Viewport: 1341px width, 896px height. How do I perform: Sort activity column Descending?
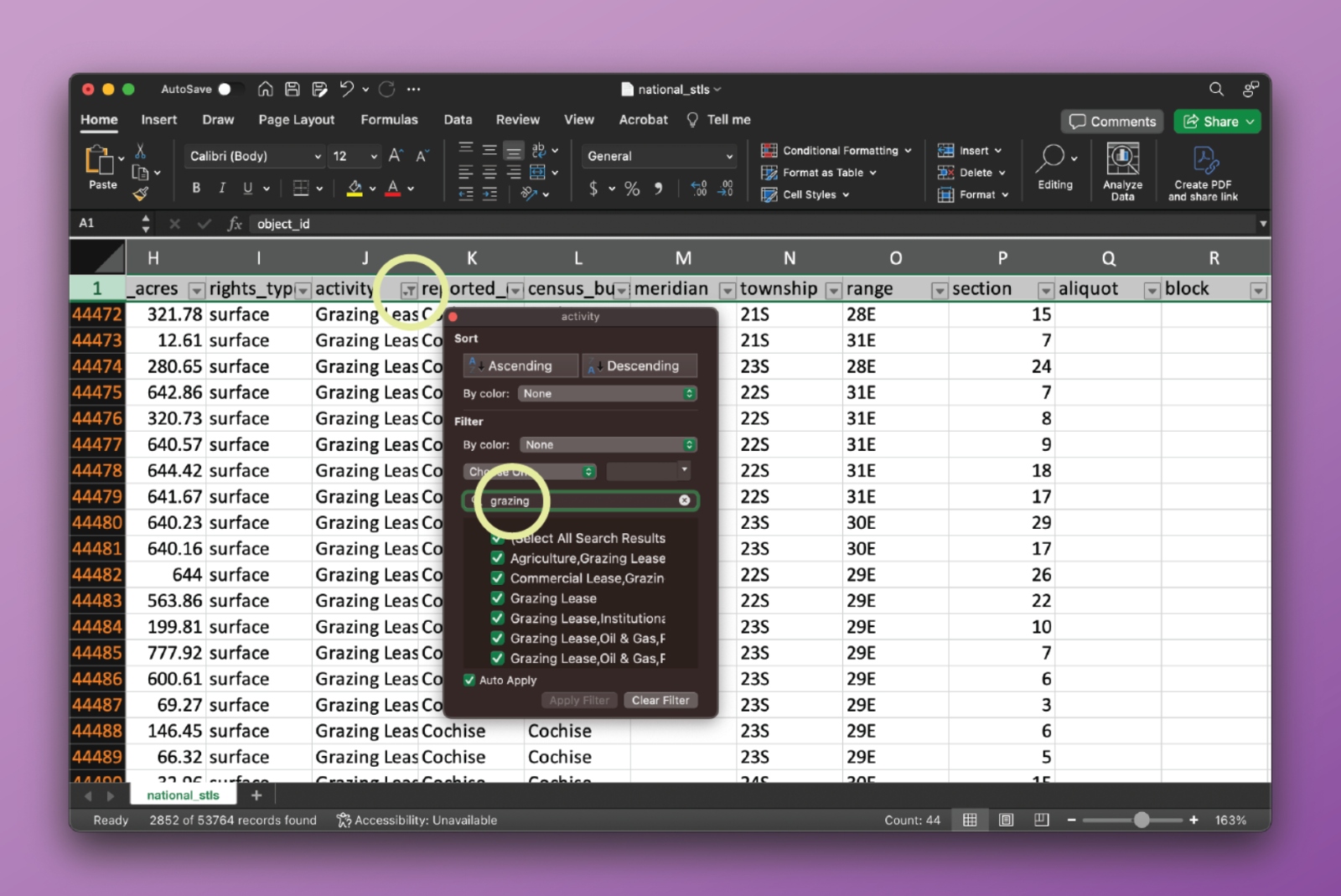[639, 365]
